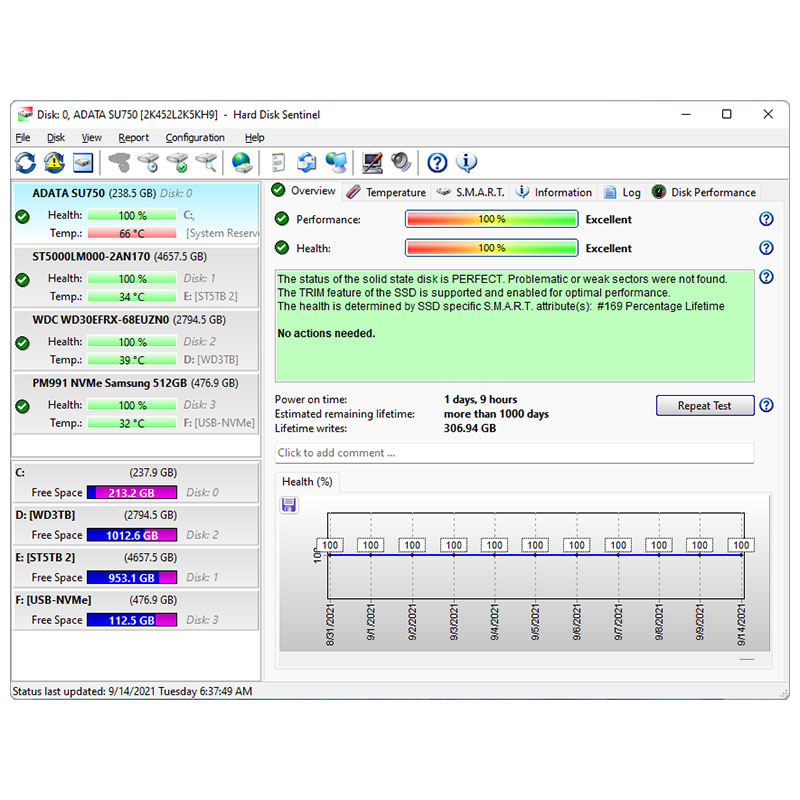Viewport: 800px width, 800px height.
Task: Select the ST5000LM000-2AN170 disk entry
Action: pyautogui.click(x=136, y=277)
